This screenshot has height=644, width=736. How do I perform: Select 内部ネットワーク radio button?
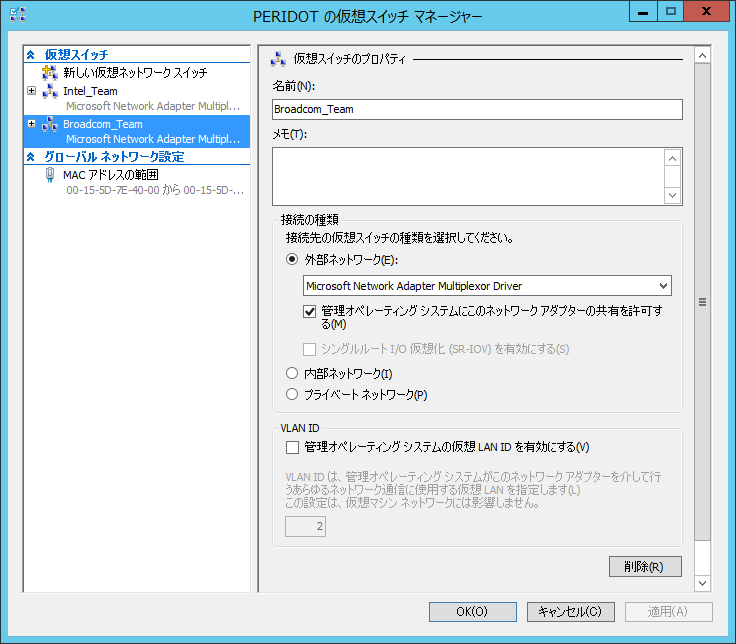pos(292,373)
